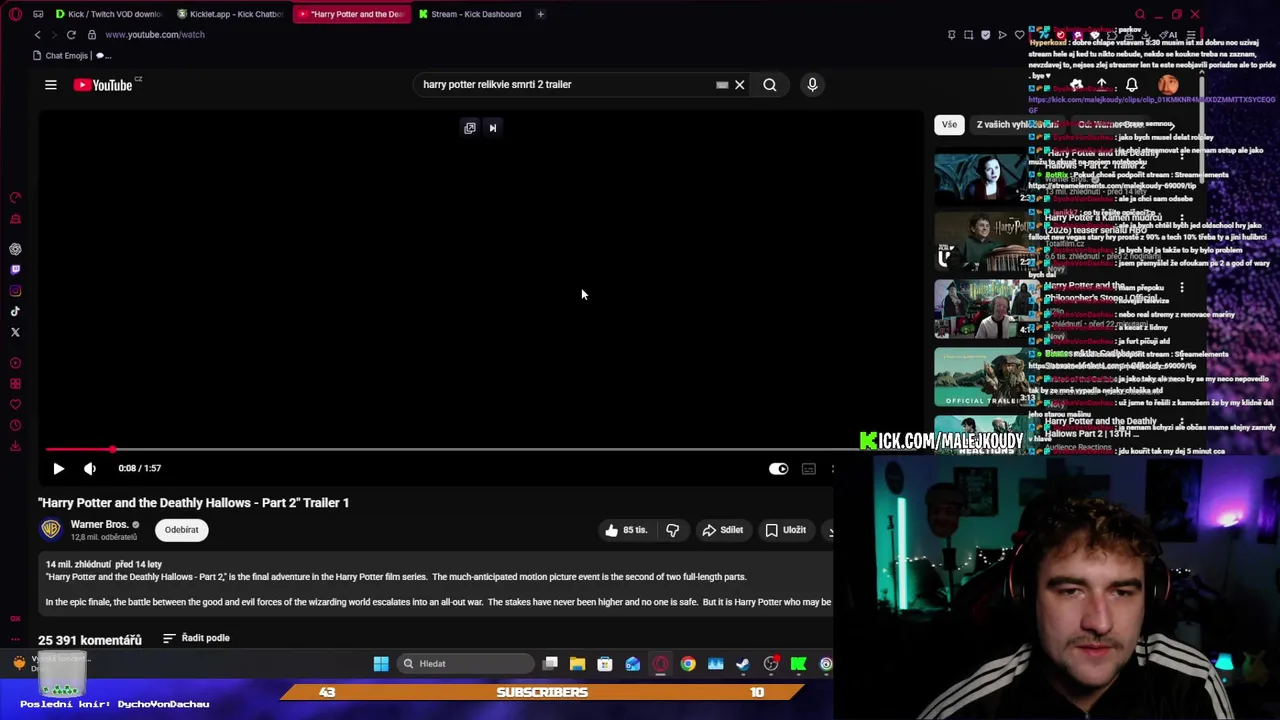Open YouTube notifications bell
Screen dimensions: 1280x720
point(1132,85)
